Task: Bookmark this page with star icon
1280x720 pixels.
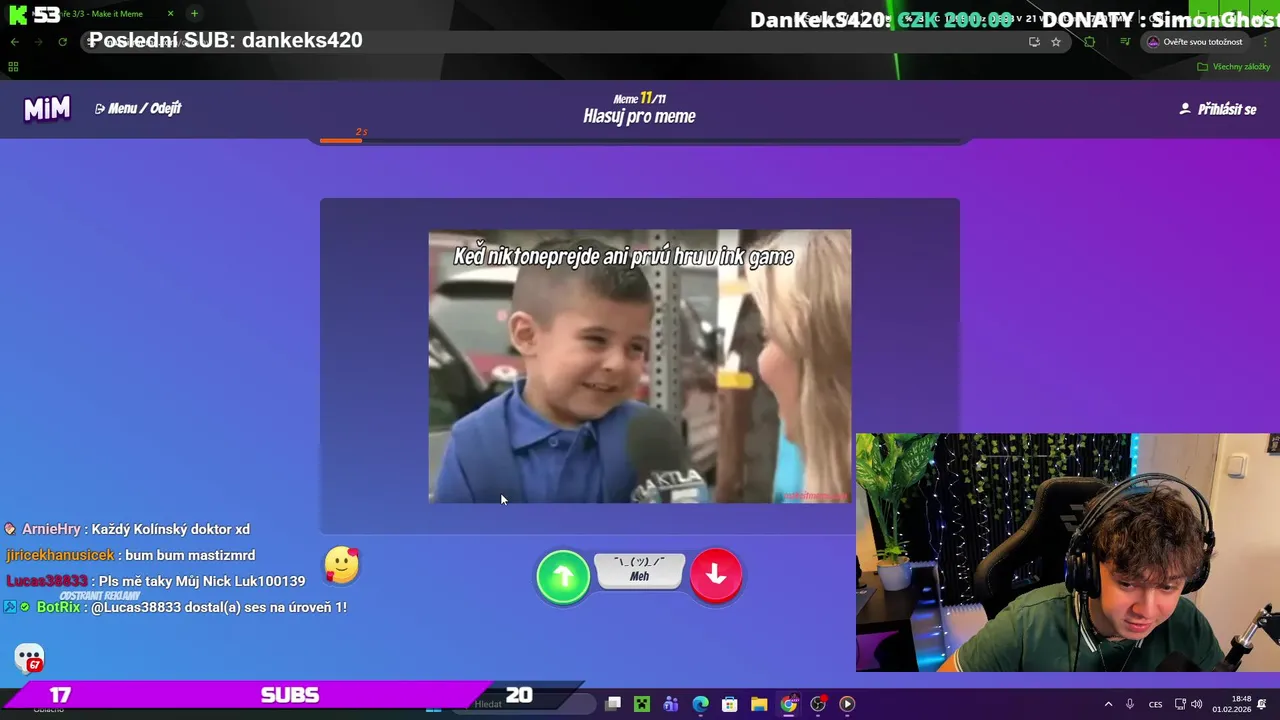Action: point(1056,42)
